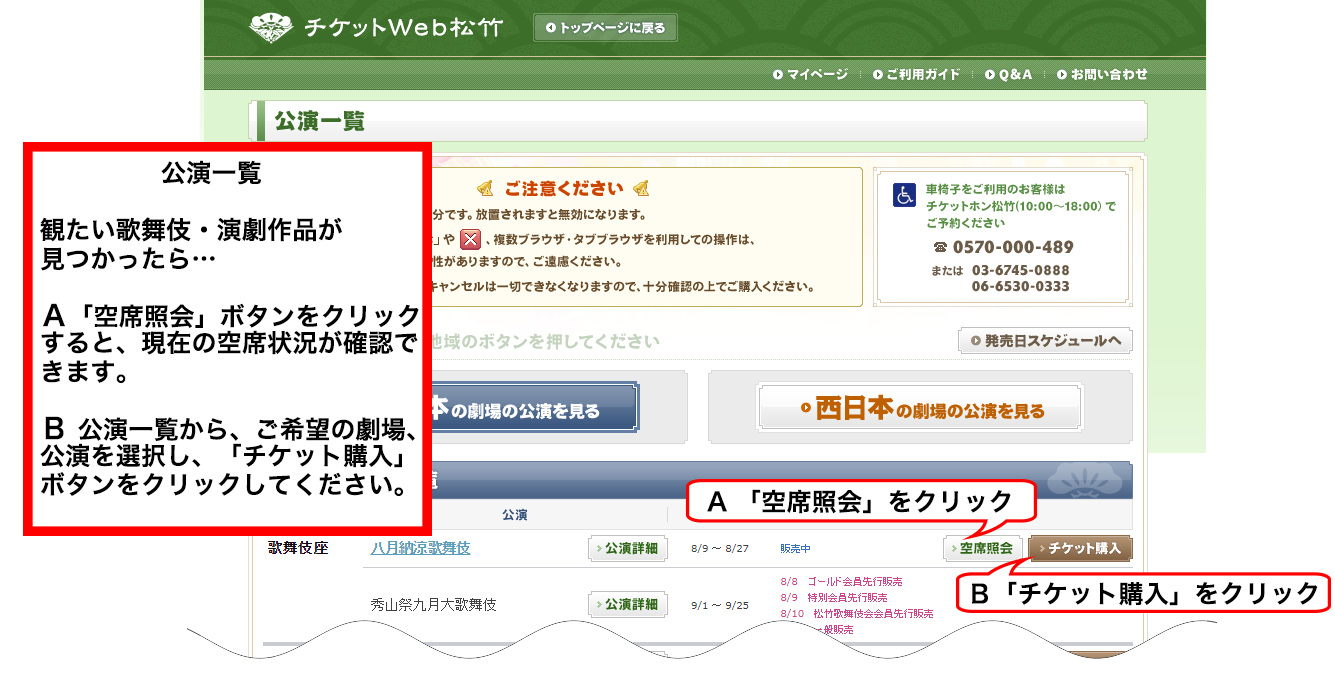The width and height of the screenshot is (1335, 682).
Task: Open the Q&A page link
Action: [1008, 74]
